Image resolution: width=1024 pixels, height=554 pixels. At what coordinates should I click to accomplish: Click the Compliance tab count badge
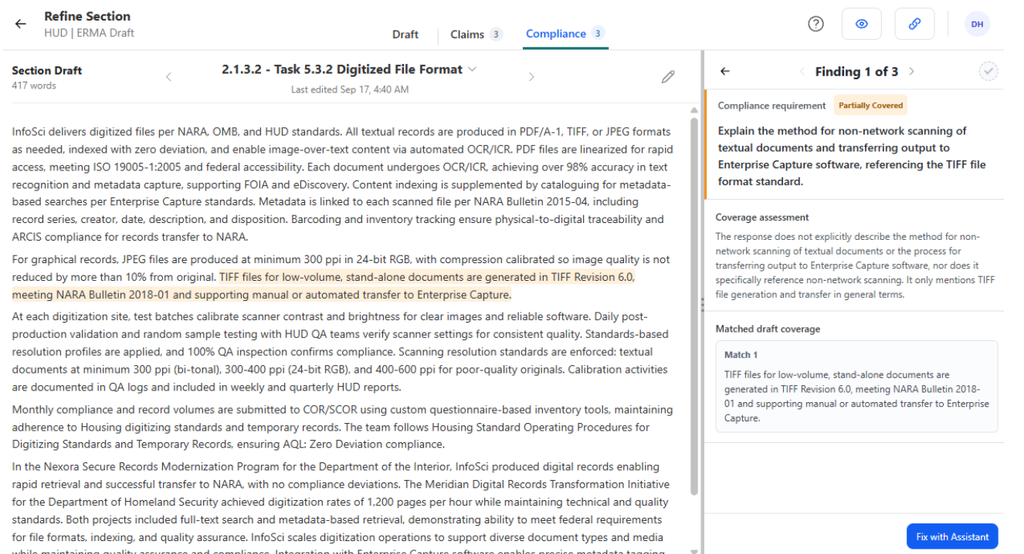coord(598,33)
